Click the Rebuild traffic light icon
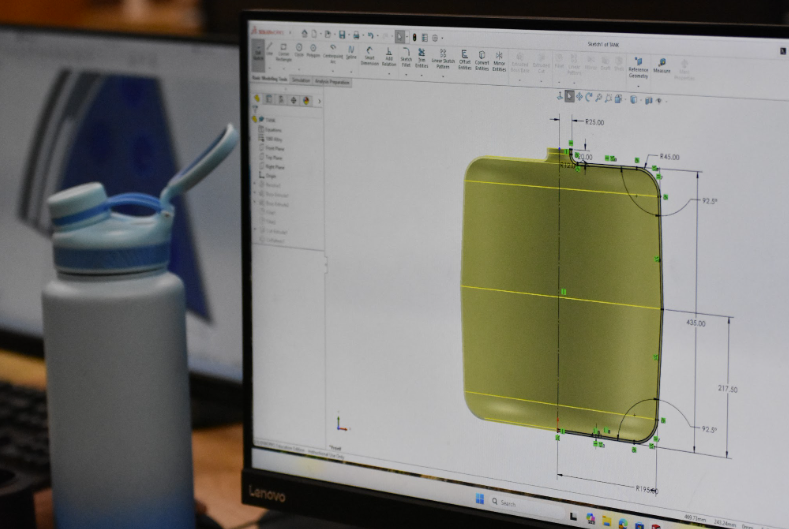Screen dimensions: 789x529 pyautogui.click(x=414, y=37)
